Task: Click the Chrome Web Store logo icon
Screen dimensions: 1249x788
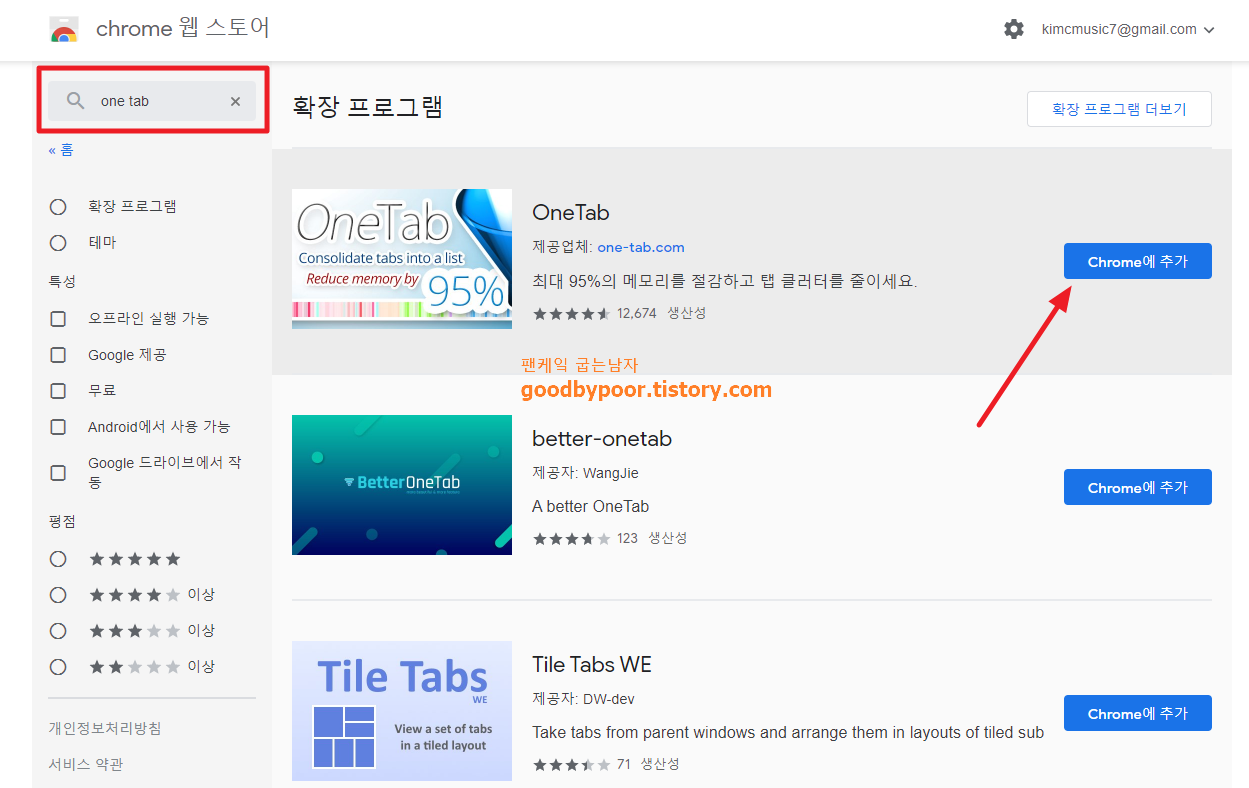Action: click(64, 30)
